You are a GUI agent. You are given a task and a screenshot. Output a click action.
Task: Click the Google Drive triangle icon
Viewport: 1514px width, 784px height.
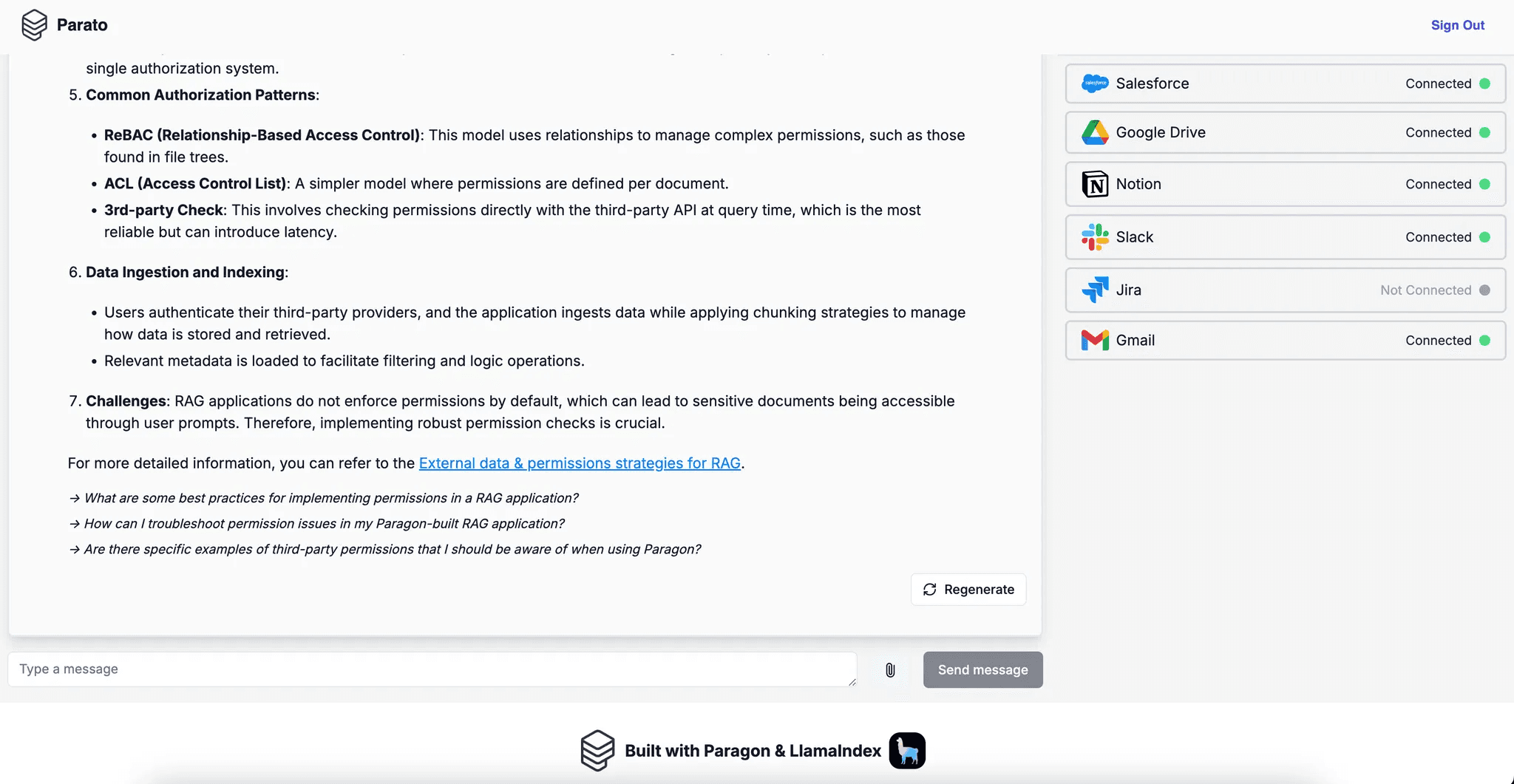[1095, 133]
